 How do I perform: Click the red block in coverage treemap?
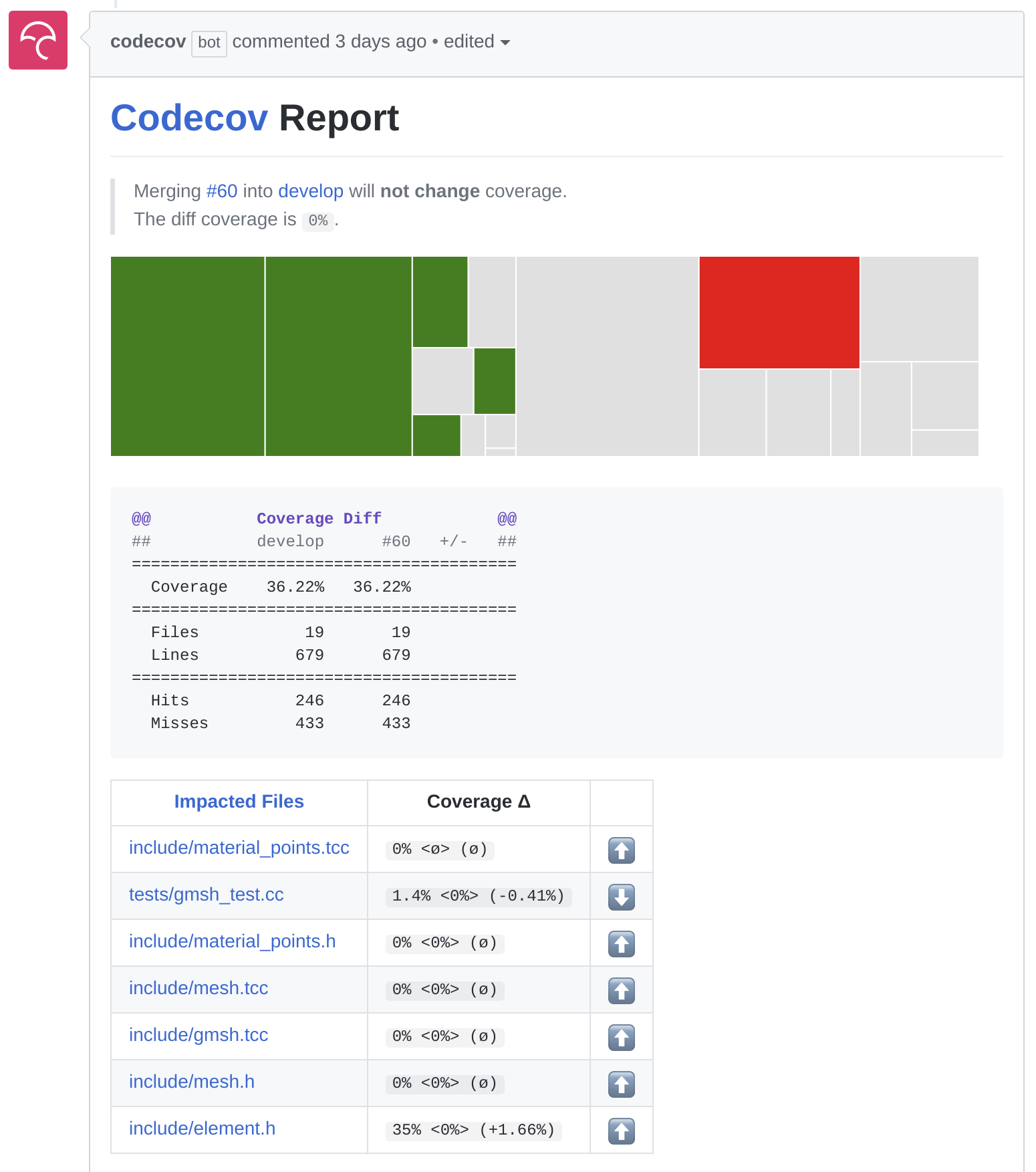(779, 312)
